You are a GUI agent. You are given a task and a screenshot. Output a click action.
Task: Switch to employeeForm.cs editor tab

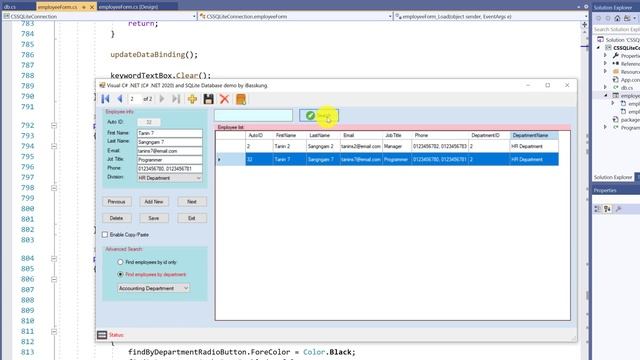click(57, 7)
